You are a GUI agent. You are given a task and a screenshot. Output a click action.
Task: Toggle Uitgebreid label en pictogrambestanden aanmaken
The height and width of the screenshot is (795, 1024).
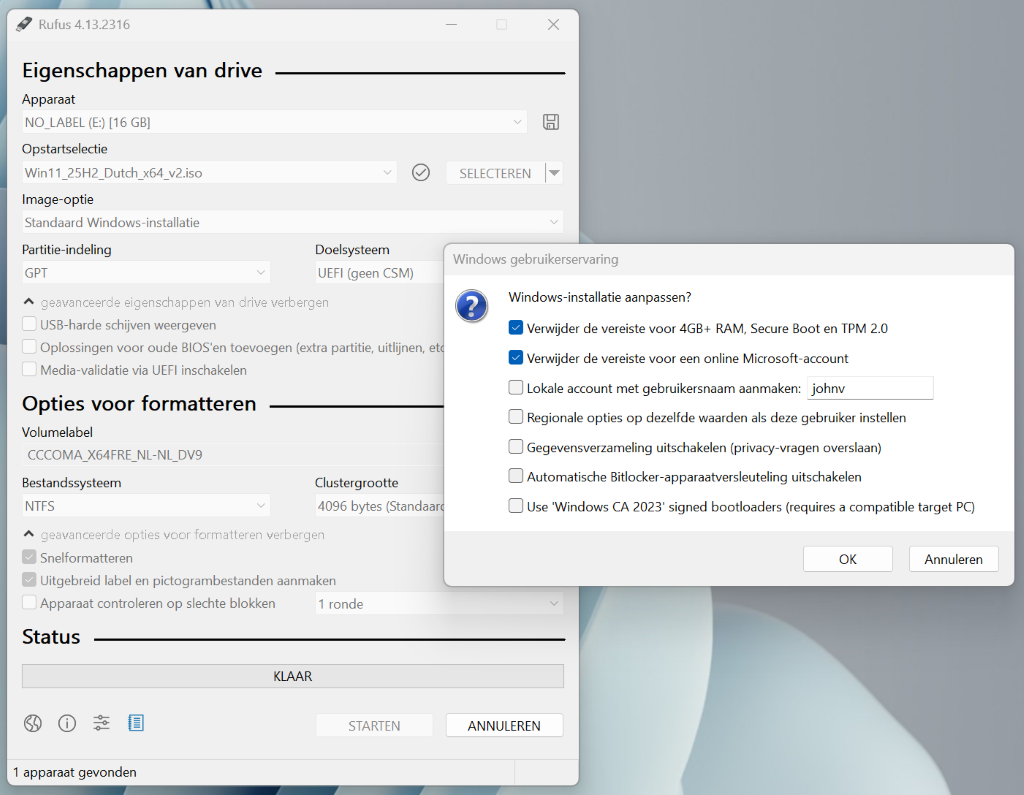29,580
